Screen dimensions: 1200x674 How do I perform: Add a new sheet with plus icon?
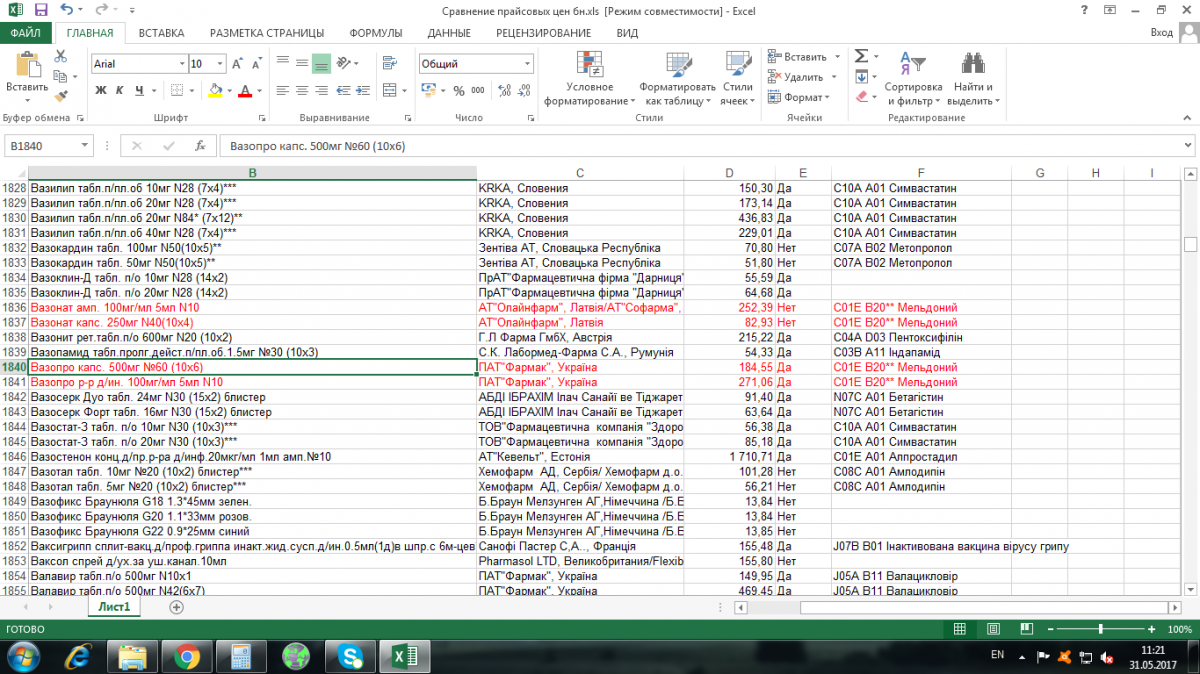pyautogui.click(x=177, y=607)
